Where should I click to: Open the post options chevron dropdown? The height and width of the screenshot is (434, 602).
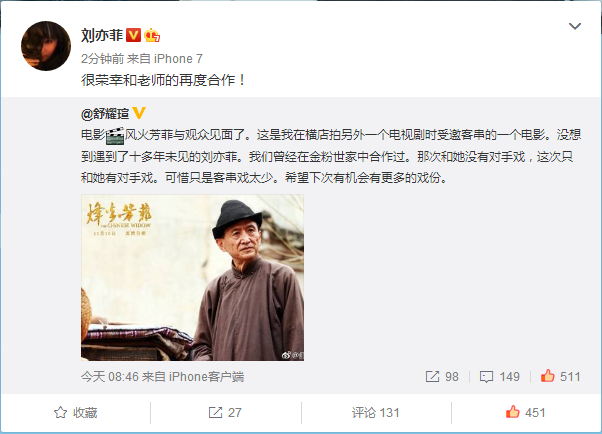(574, 26)
